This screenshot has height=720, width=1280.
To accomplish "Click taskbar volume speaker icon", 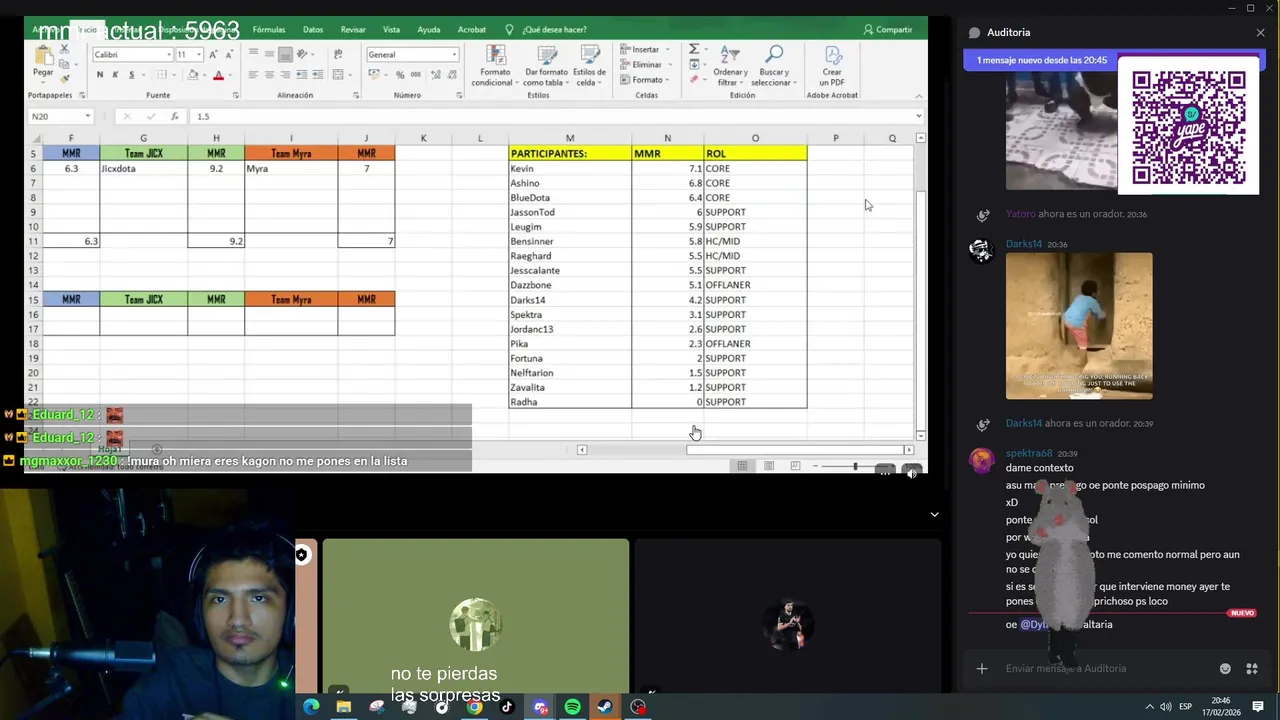I will pos(1166,707).
